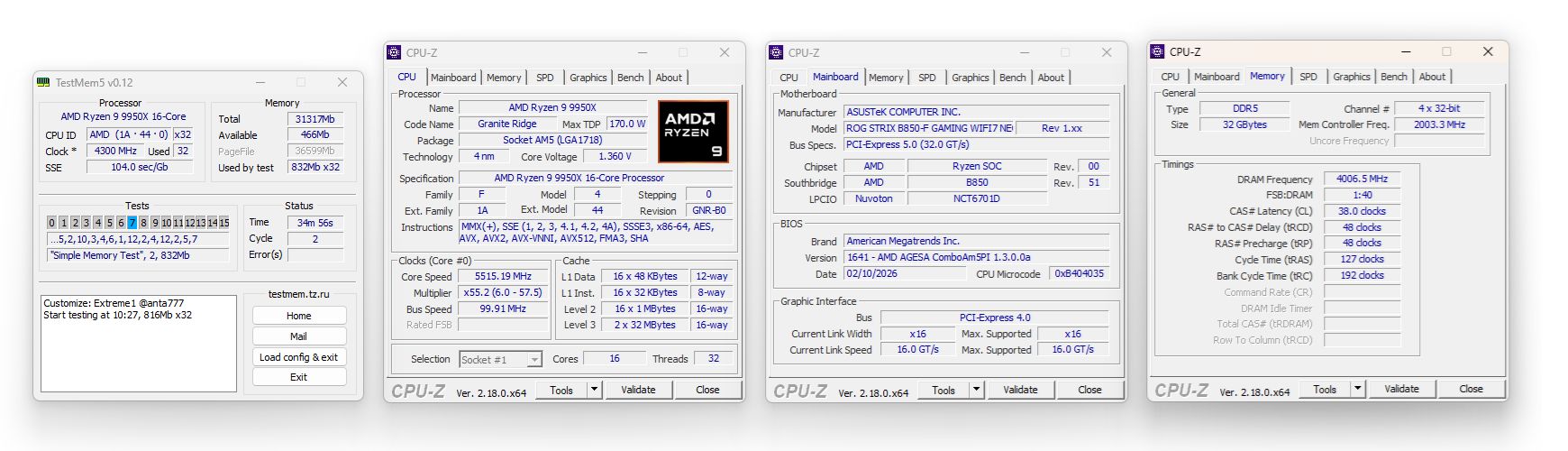Open Graphics tab in CPU window
Screen dimensions: 1568x451
588,78
